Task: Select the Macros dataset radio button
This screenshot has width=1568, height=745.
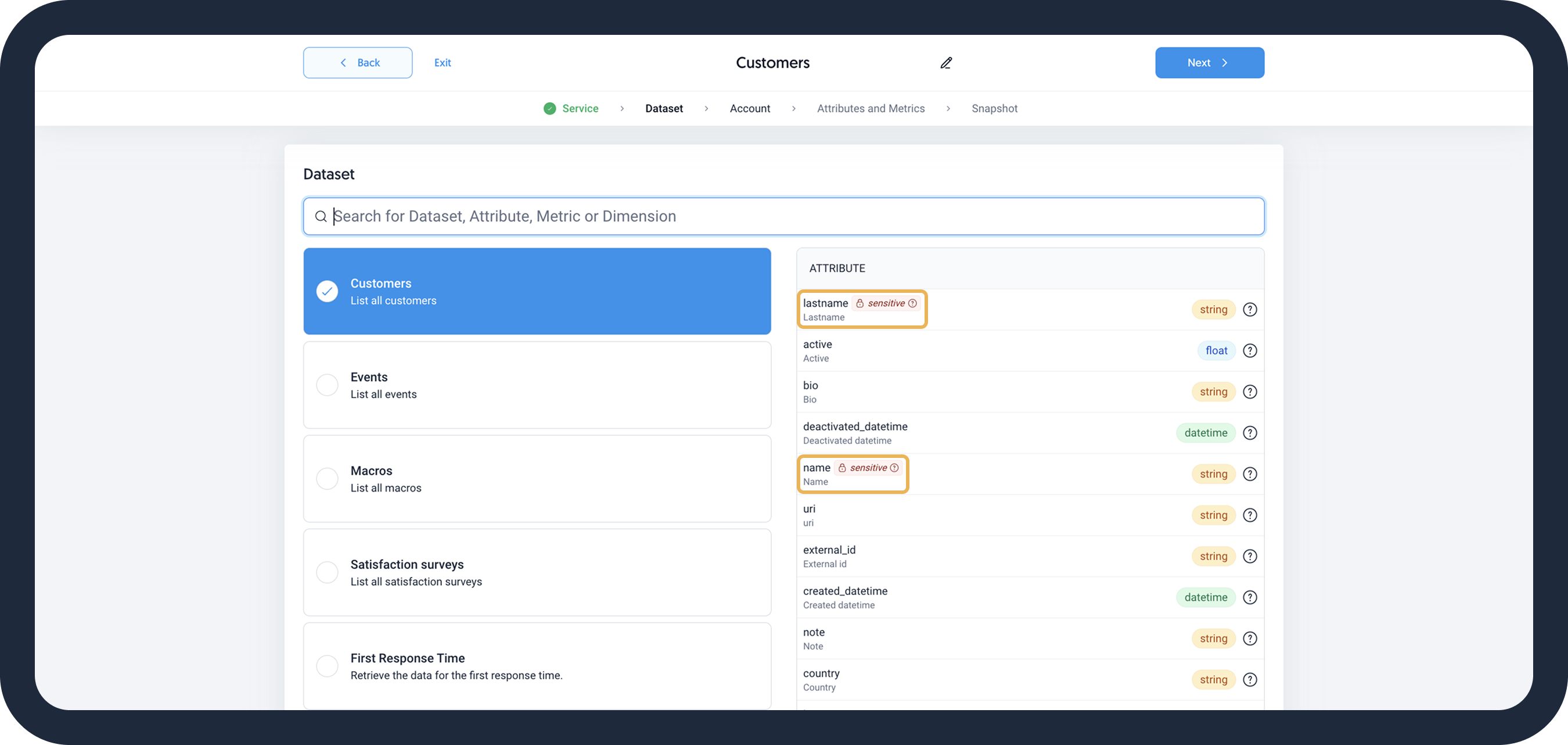Action: 328,479
